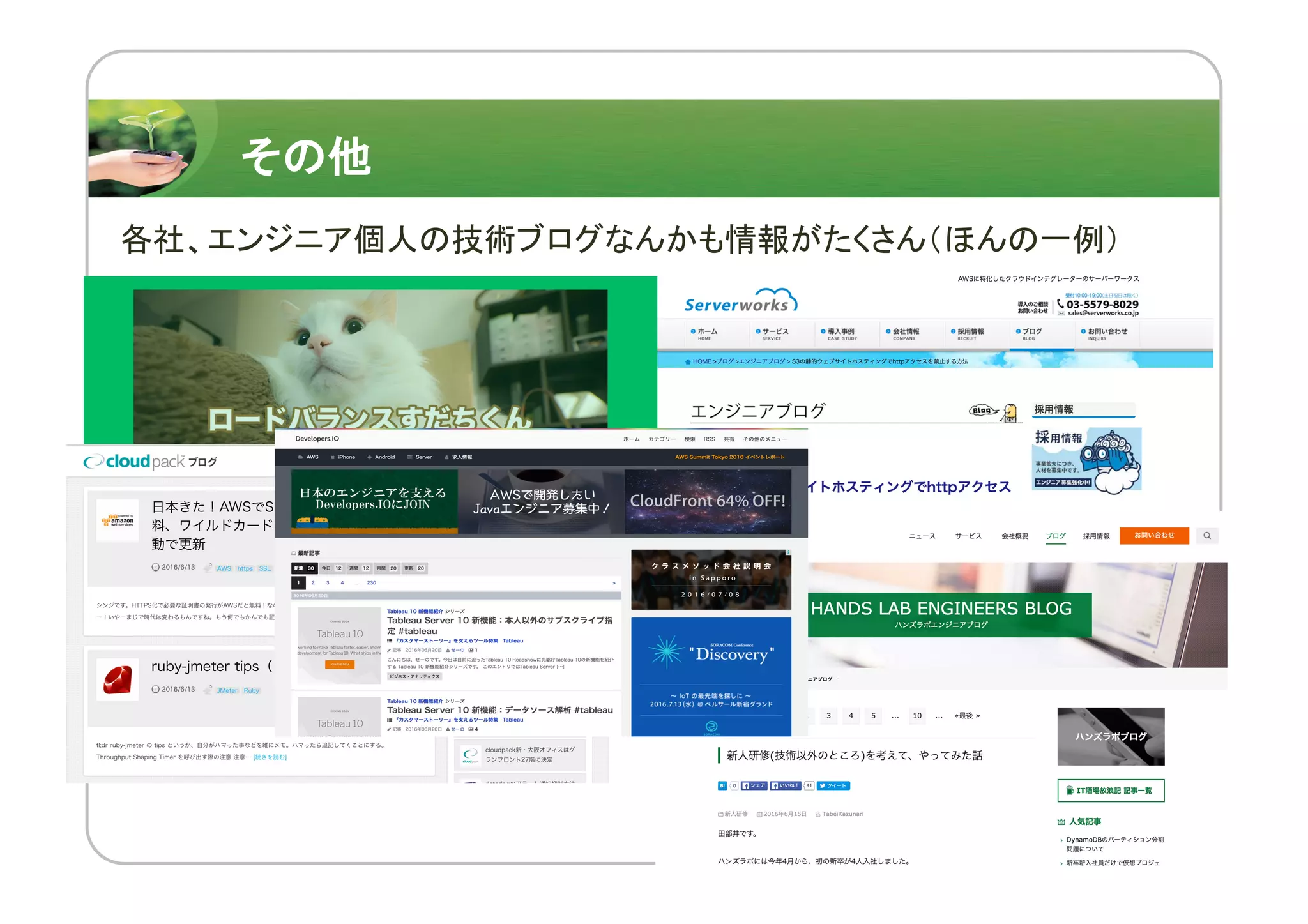Select 月間 20 filter tab
The image size is (1308, 924).
pos(386,568)
